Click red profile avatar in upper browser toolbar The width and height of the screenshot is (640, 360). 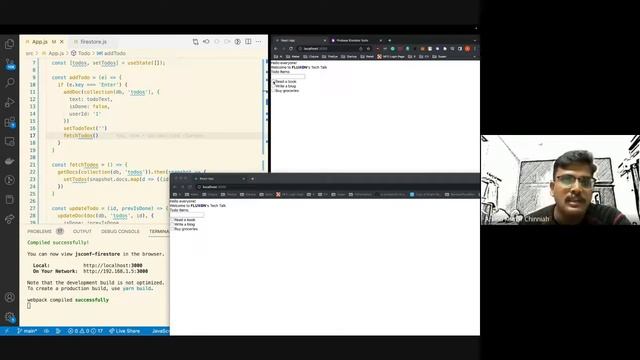point(468,49)
